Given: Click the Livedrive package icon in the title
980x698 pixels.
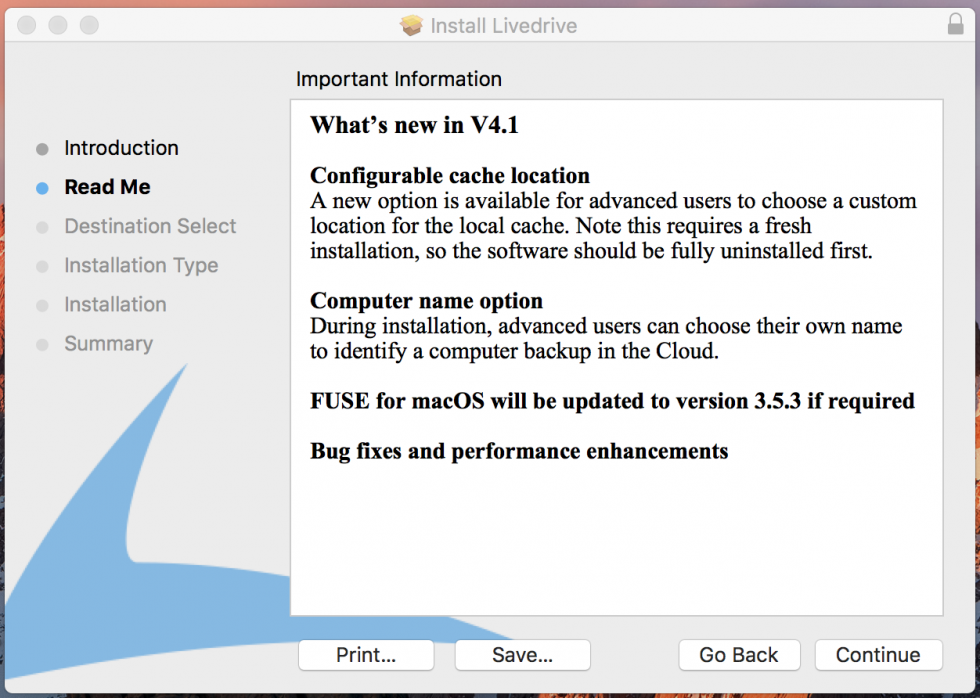Looking at the screenshot, I should point(411,26).
